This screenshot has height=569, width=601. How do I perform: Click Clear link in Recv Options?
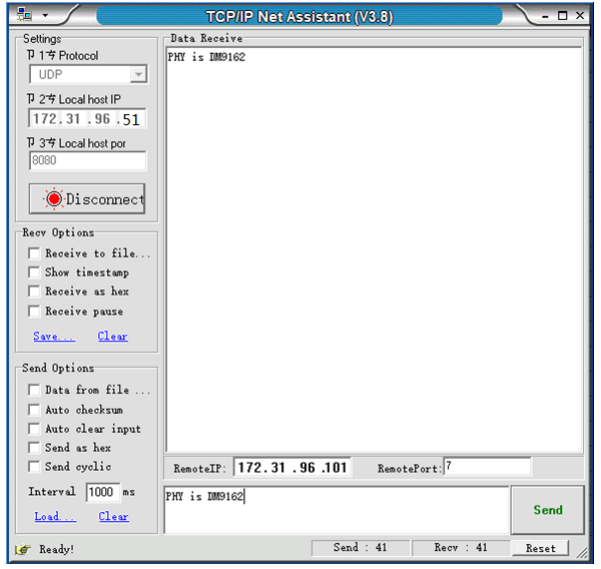click(112, 336)
